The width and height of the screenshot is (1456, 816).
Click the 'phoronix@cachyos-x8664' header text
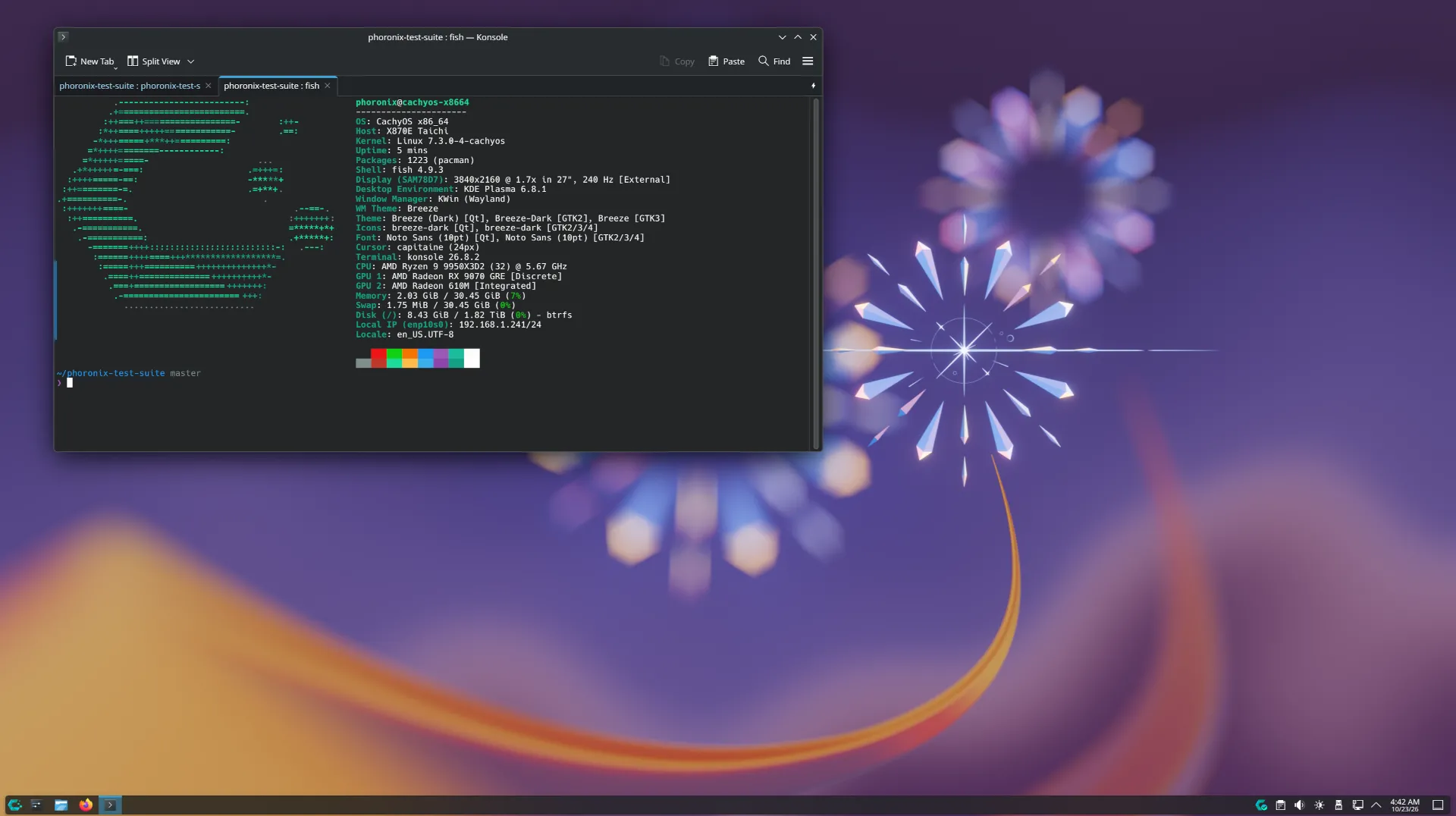coord(413,102)
